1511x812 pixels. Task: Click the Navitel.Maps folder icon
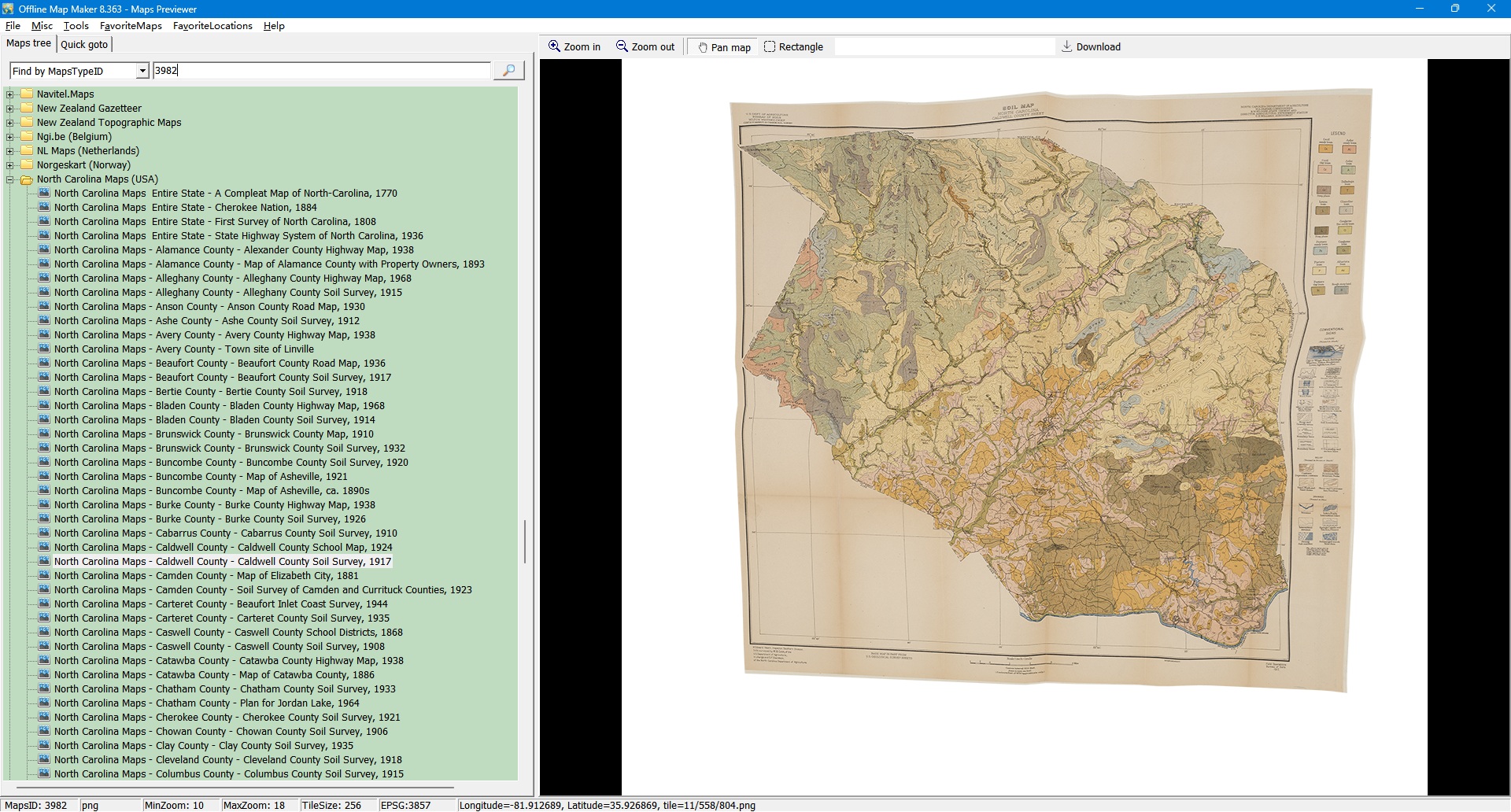[27, 94]
